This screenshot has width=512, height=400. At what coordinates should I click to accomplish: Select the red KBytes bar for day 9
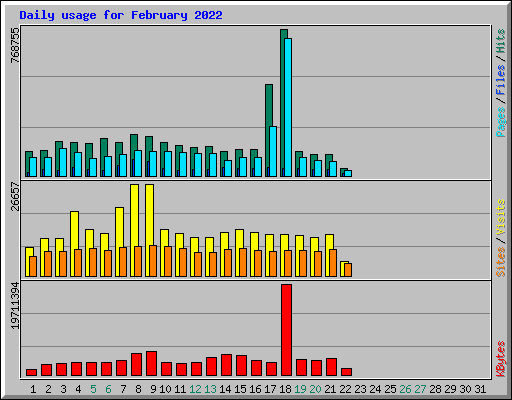tap(151, 364)
